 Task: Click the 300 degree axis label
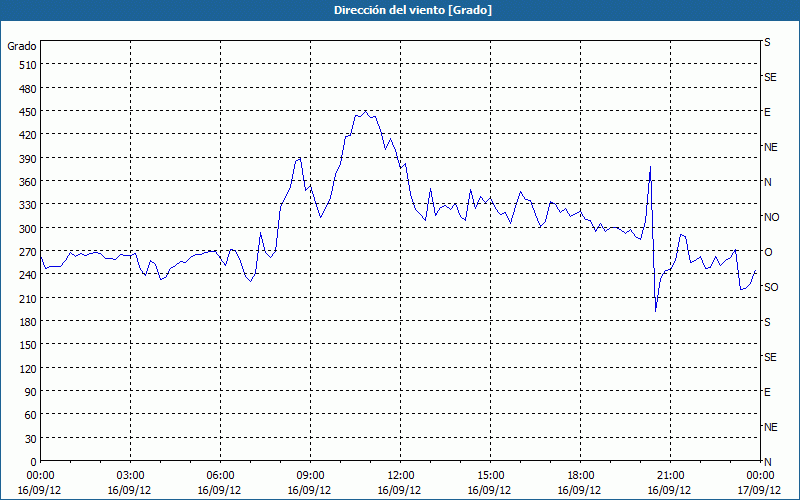pos(28,229)
